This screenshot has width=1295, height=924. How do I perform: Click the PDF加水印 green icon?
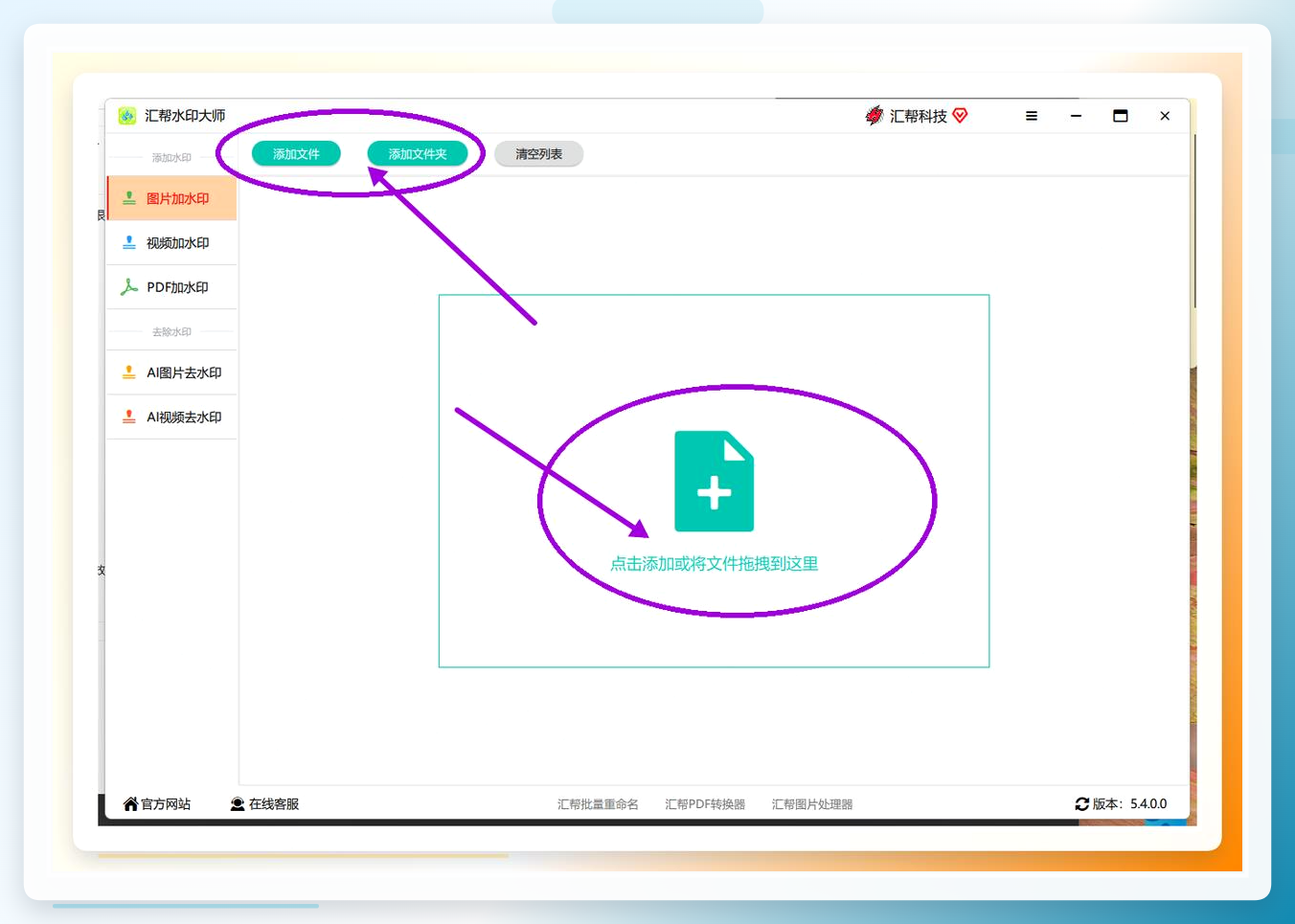(129, 287)
